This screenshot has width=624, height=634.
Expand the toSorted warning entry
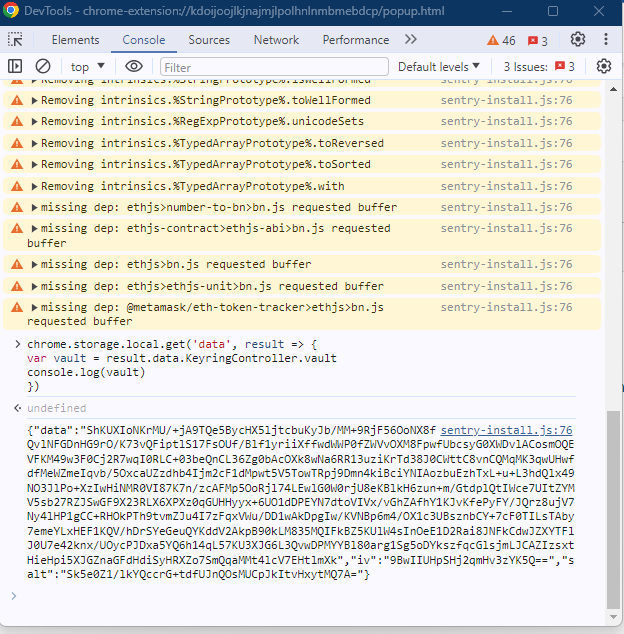tap(34, 164)
